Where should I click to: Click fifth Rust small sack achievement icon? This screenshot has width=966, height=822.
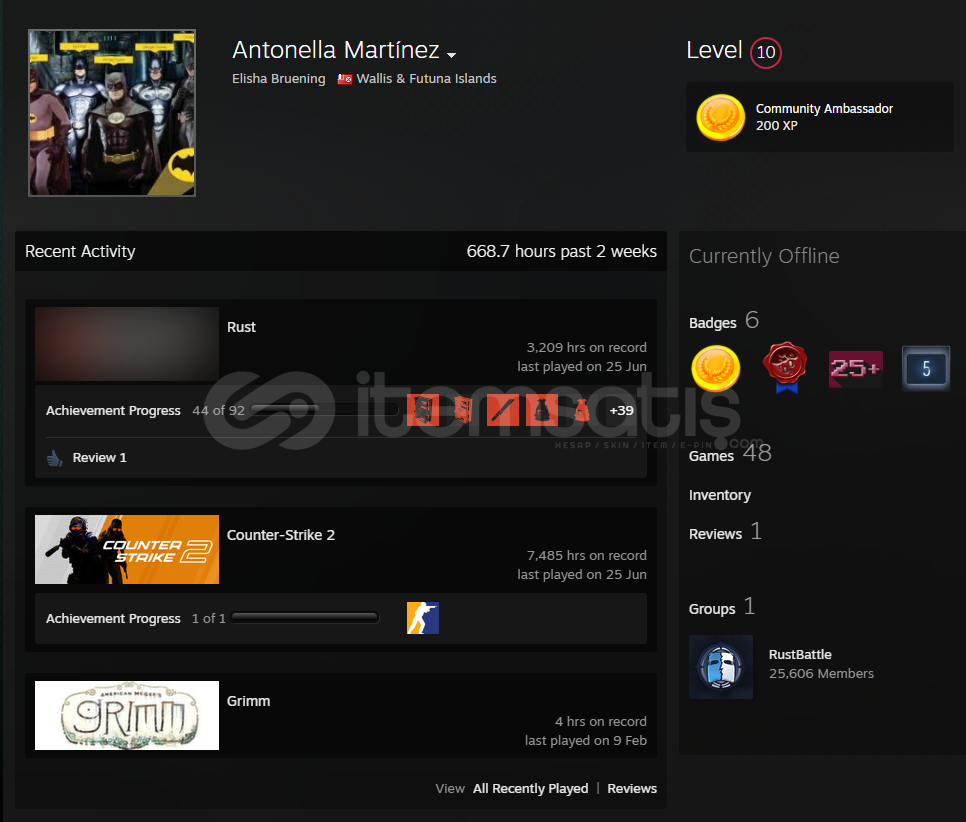click(x=582, y=410)
